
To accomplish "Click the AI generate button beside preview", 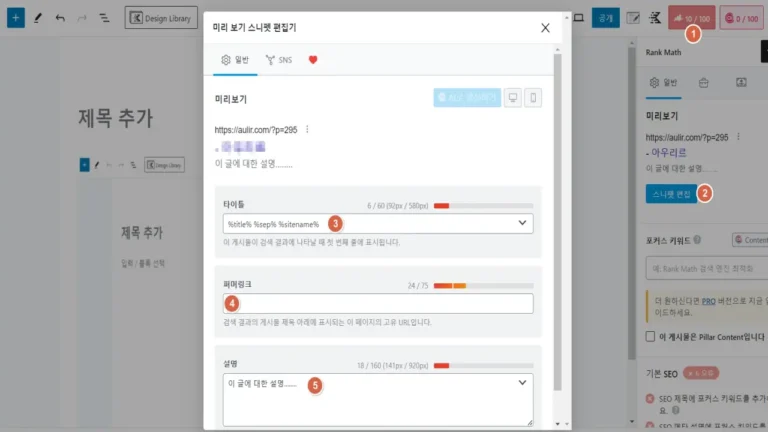I will coord(467,97).
